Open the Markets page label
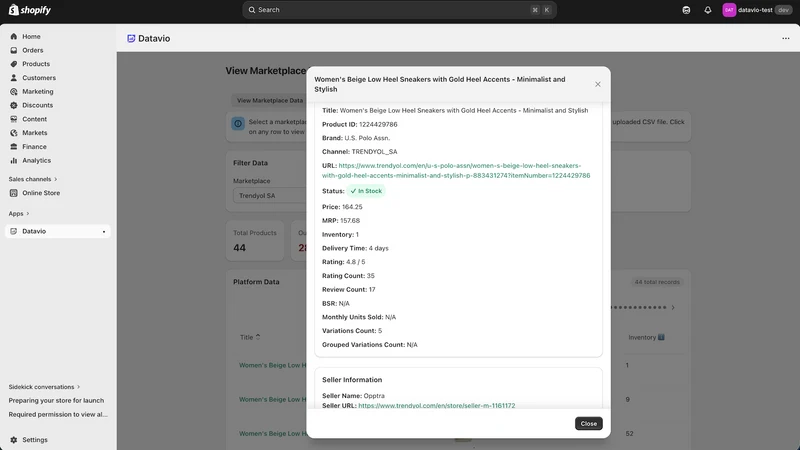 point(35,133)
